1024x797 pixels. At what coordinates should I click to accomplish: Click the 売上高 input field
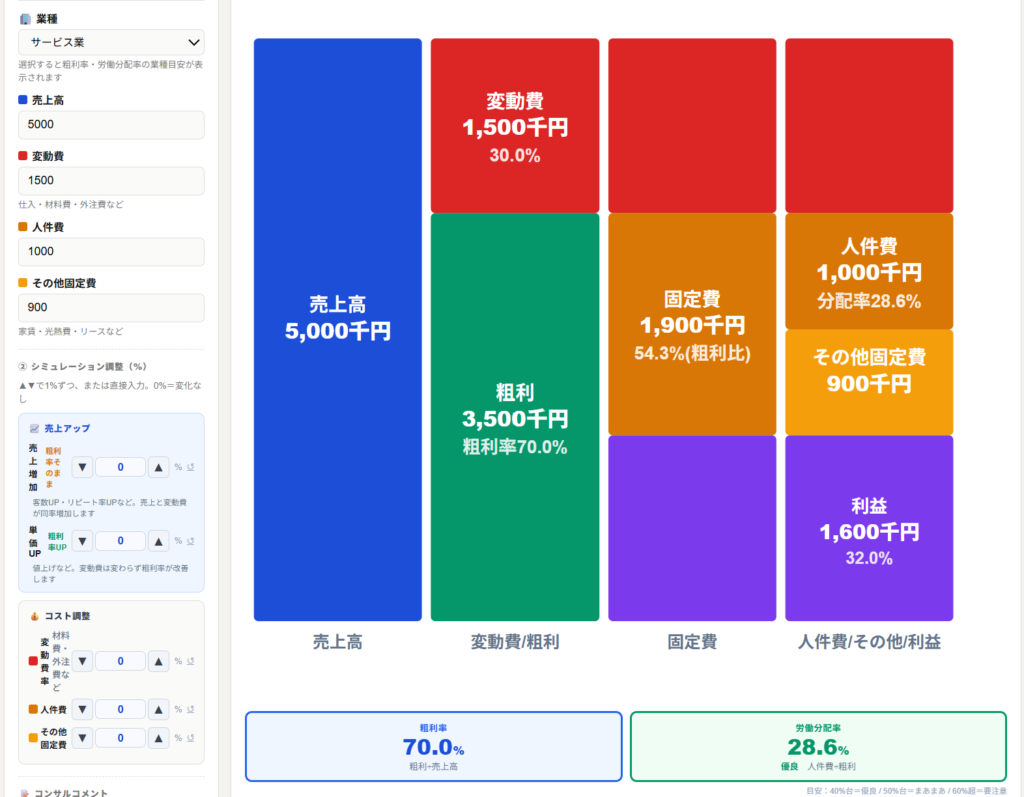111,125
